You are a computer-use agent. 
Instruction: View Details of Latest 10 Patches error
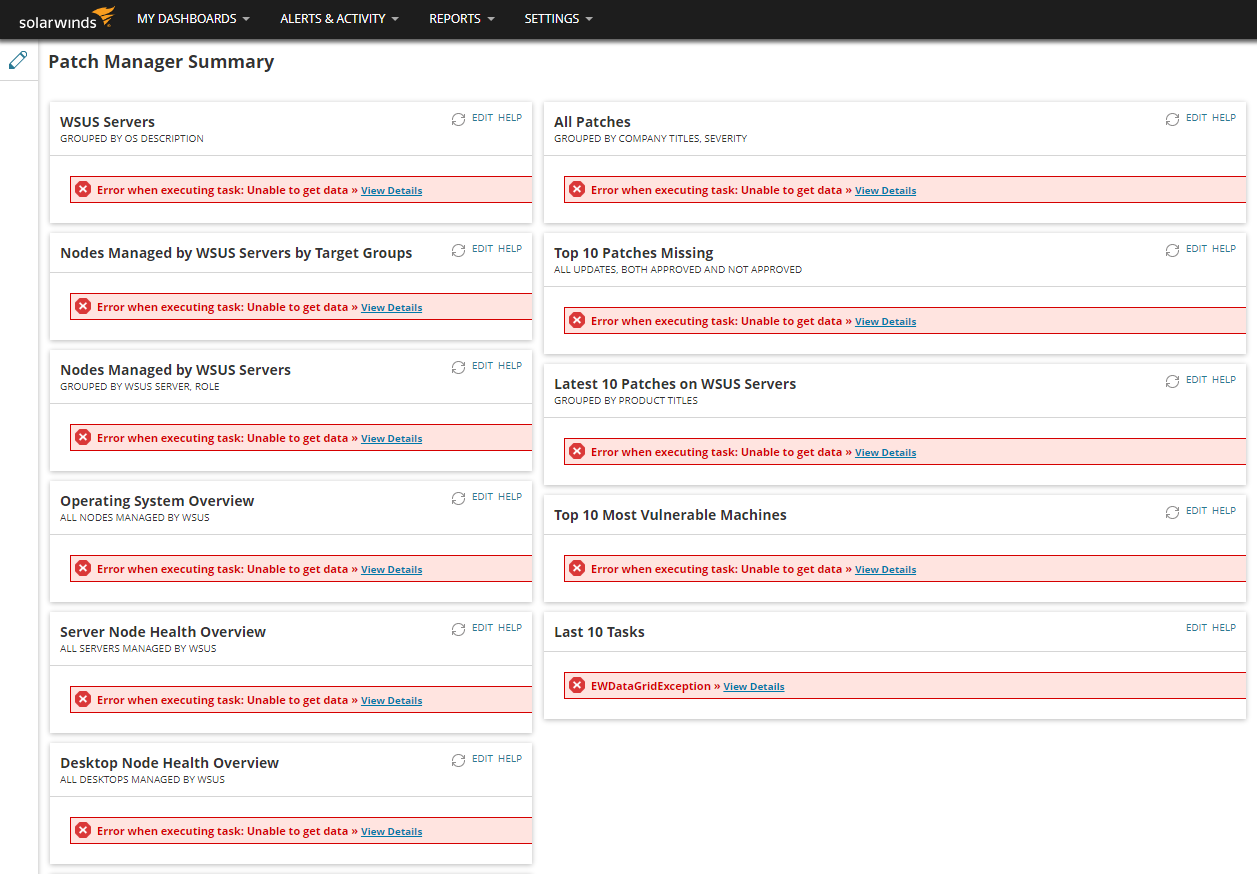pos(885,452)
